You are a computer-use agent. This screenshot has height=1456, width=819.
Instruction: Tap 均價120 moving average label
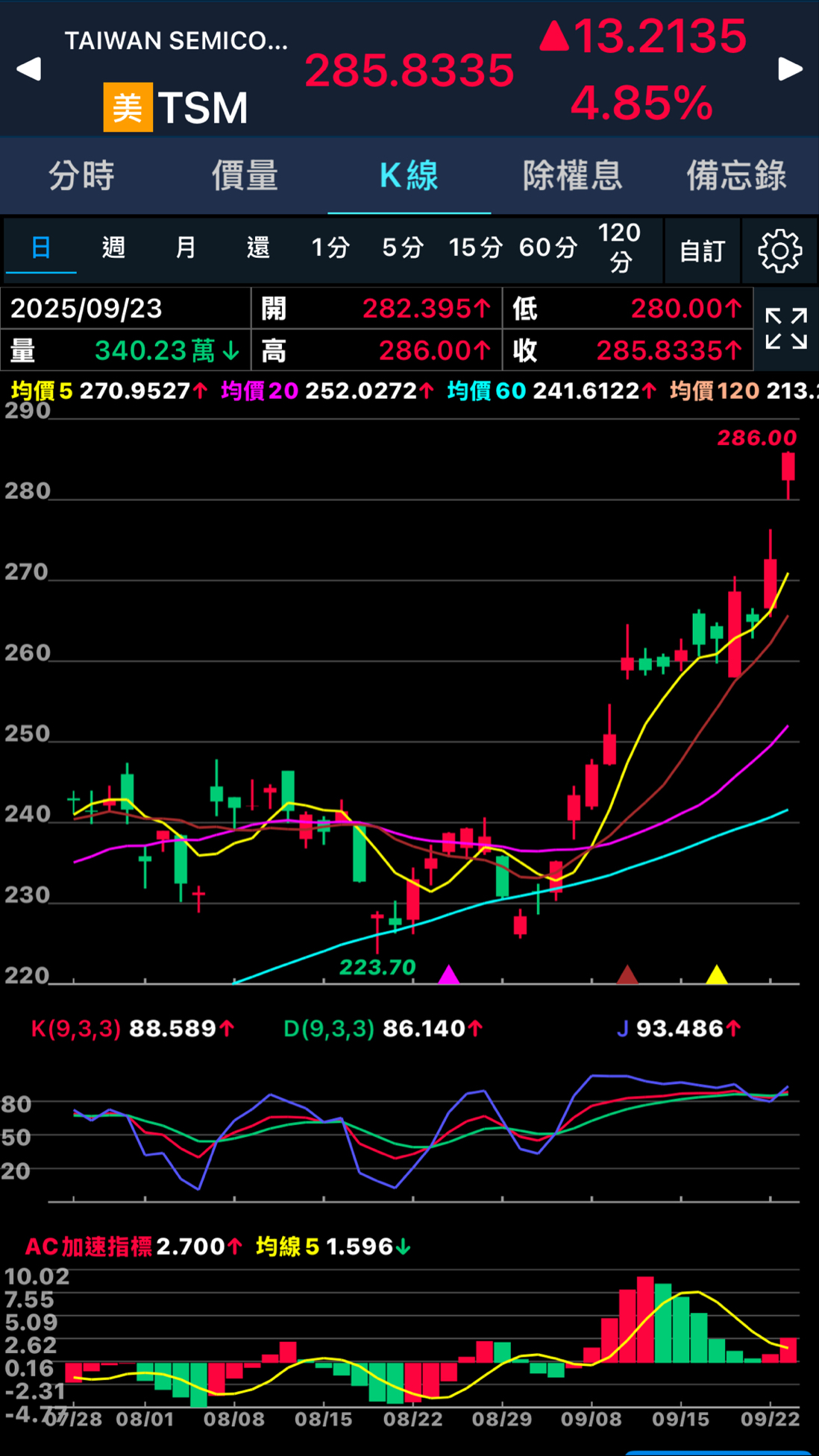[x=715, y=391]
